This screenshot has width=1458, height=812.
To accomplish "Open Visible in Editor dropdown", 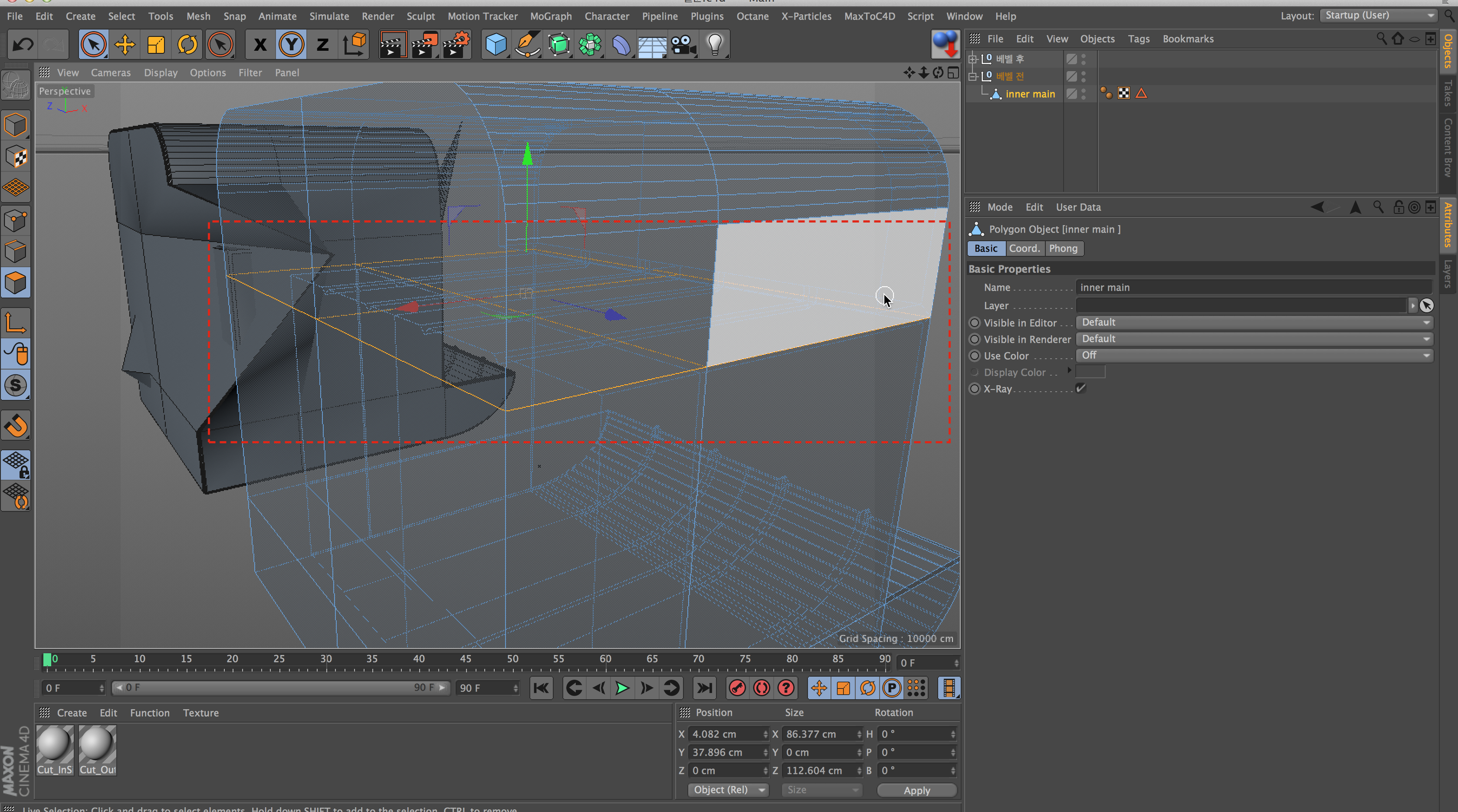I will 1254,322.
